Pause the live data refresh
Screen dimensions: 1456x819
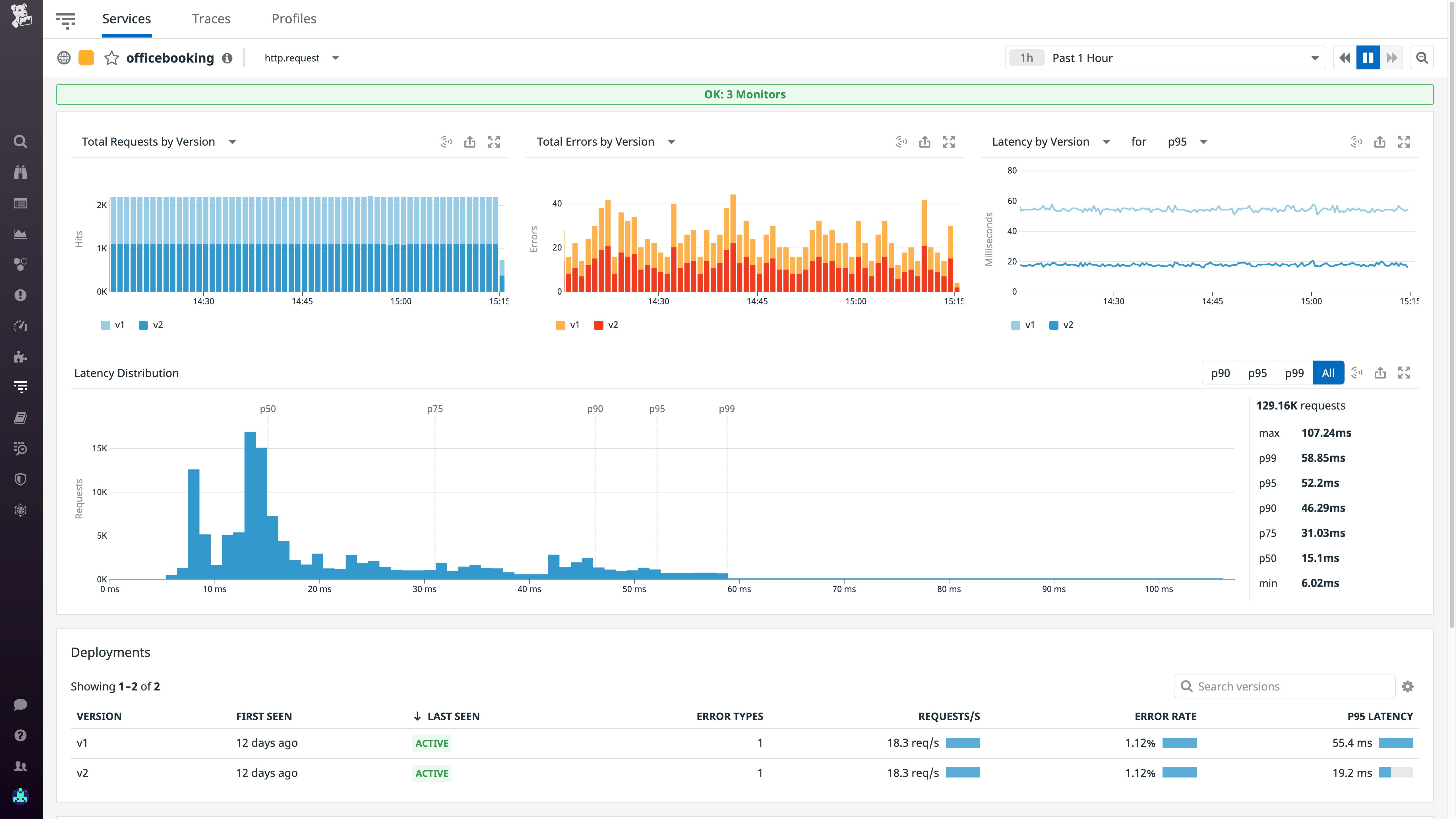click(x=1368, y=57)
